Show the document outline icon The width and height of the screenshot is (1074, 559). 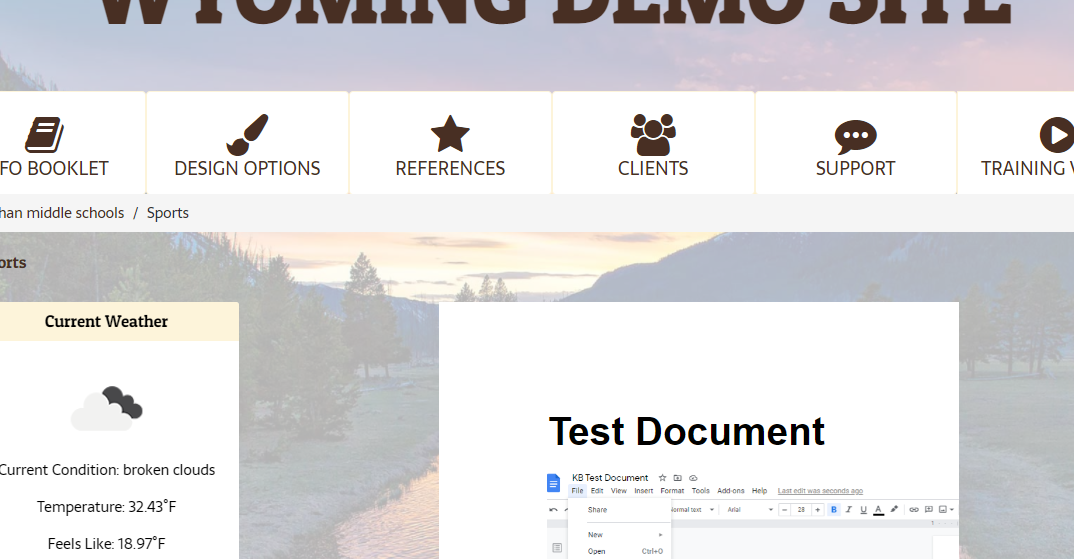coord(557,547)
